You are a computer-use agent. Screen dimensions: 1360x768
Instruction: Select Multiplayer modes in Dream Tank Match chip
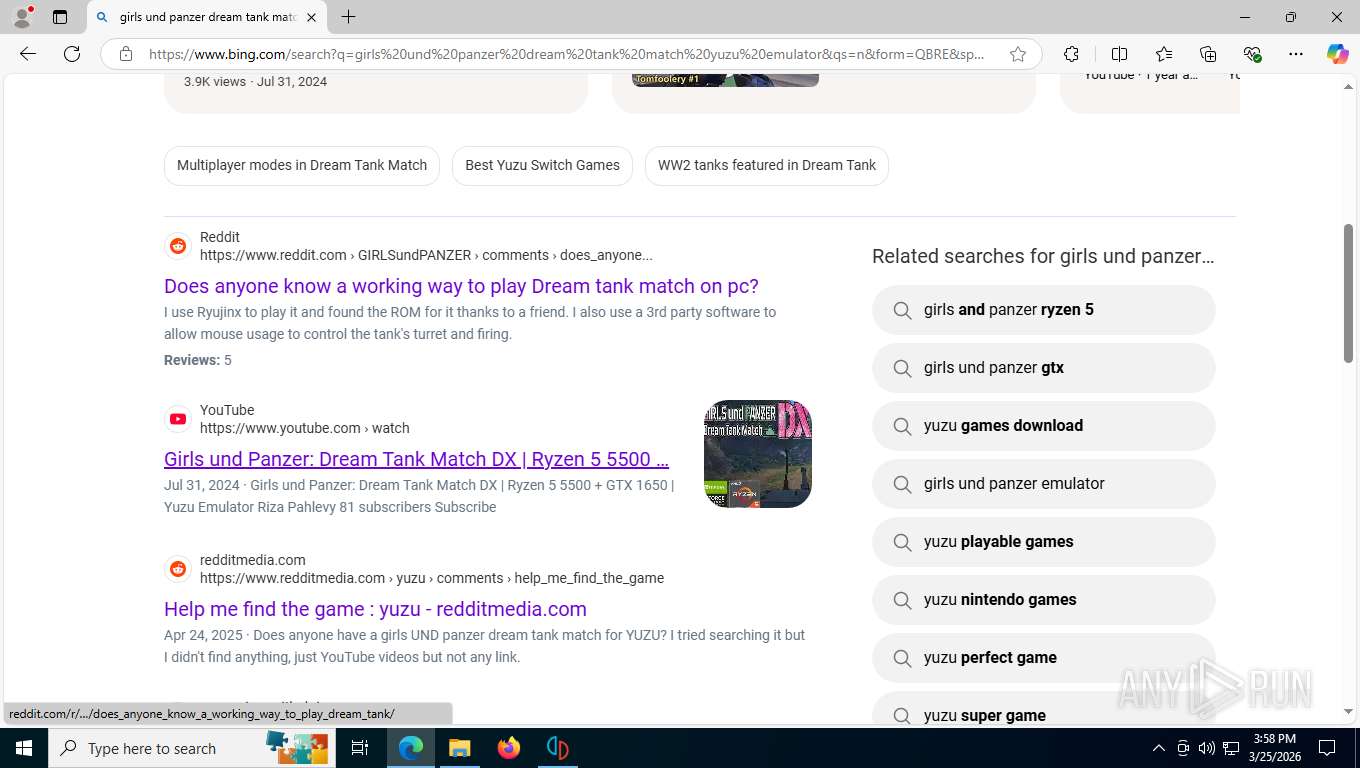(x=302, y=165)
